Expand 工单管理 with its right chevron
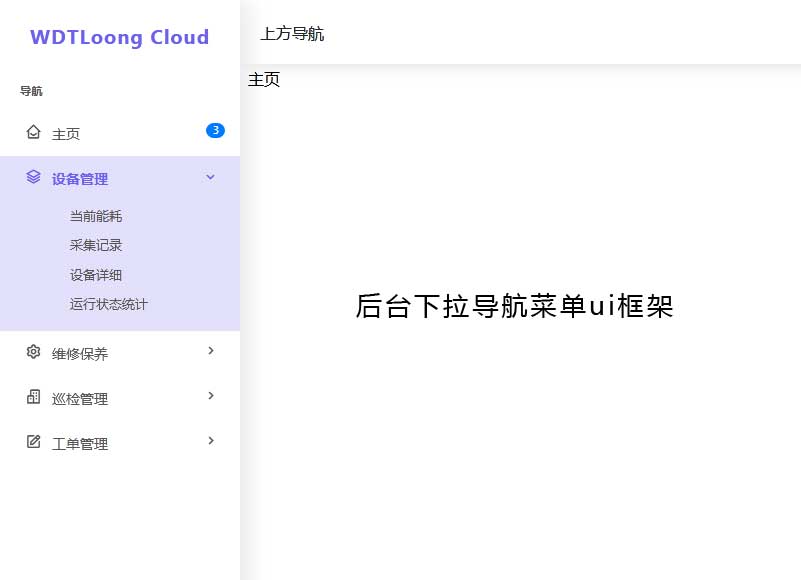Viewport: 801px width, 580px height. (210, 441)
